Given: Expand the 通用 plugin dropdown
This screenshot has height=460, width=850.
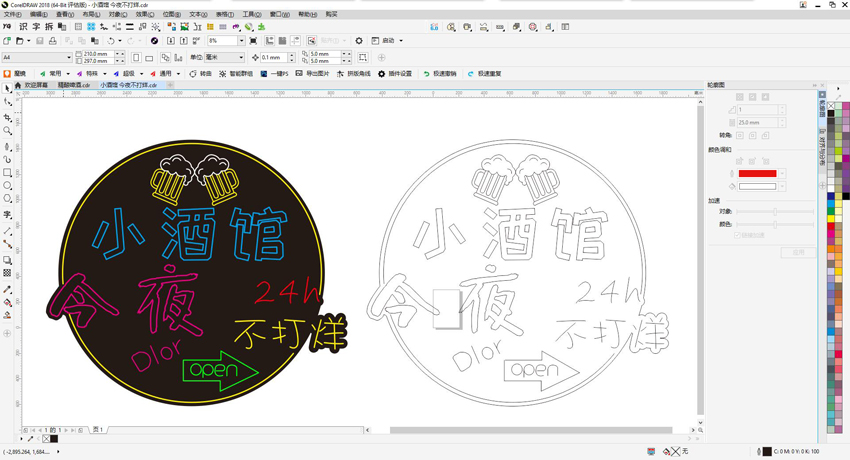Looking at the screenshot, I should click(178, 74).
